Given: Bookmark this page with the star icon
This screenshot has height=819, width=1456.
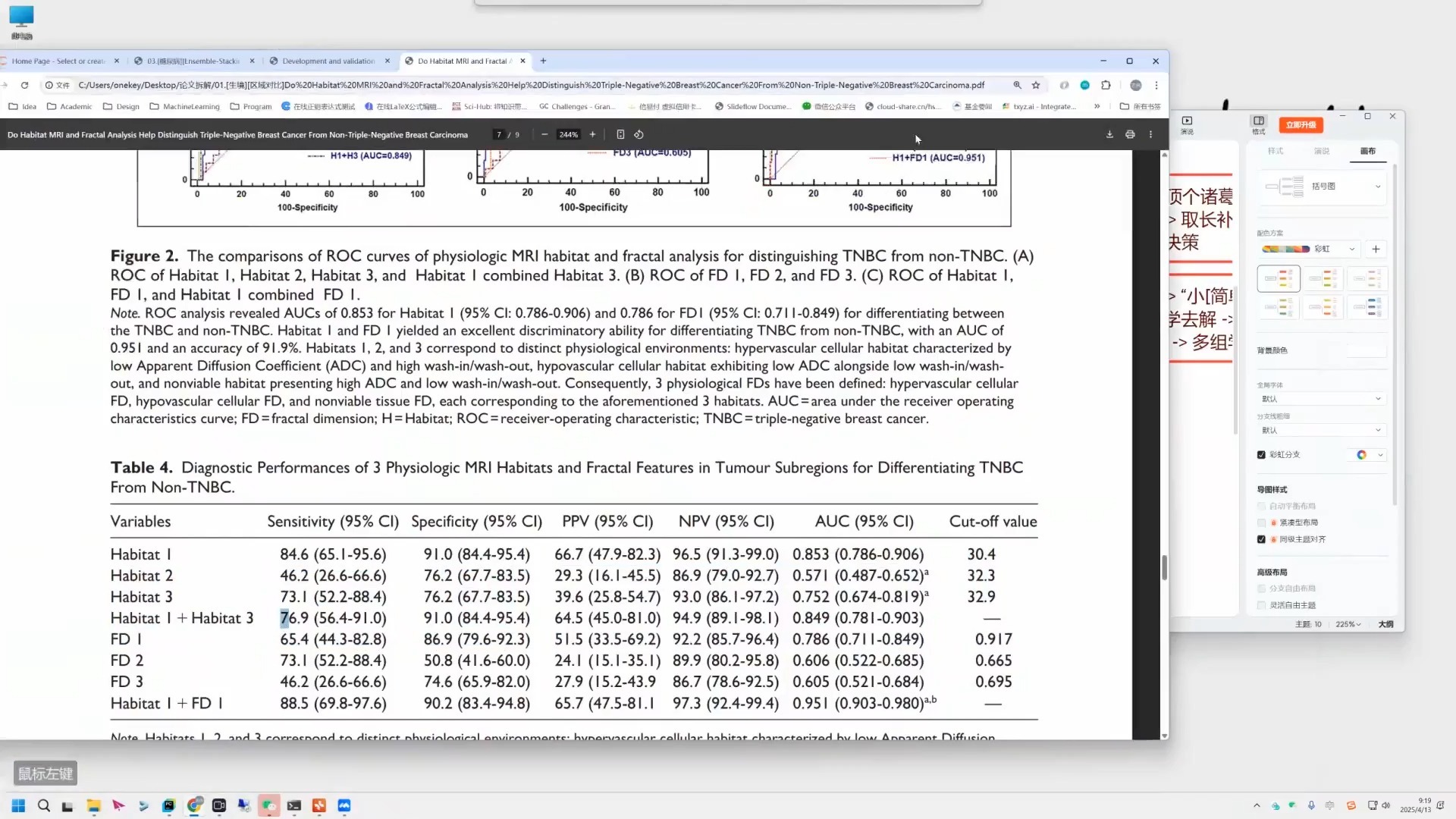Looking at the screenshot, I should point(1036,85).
